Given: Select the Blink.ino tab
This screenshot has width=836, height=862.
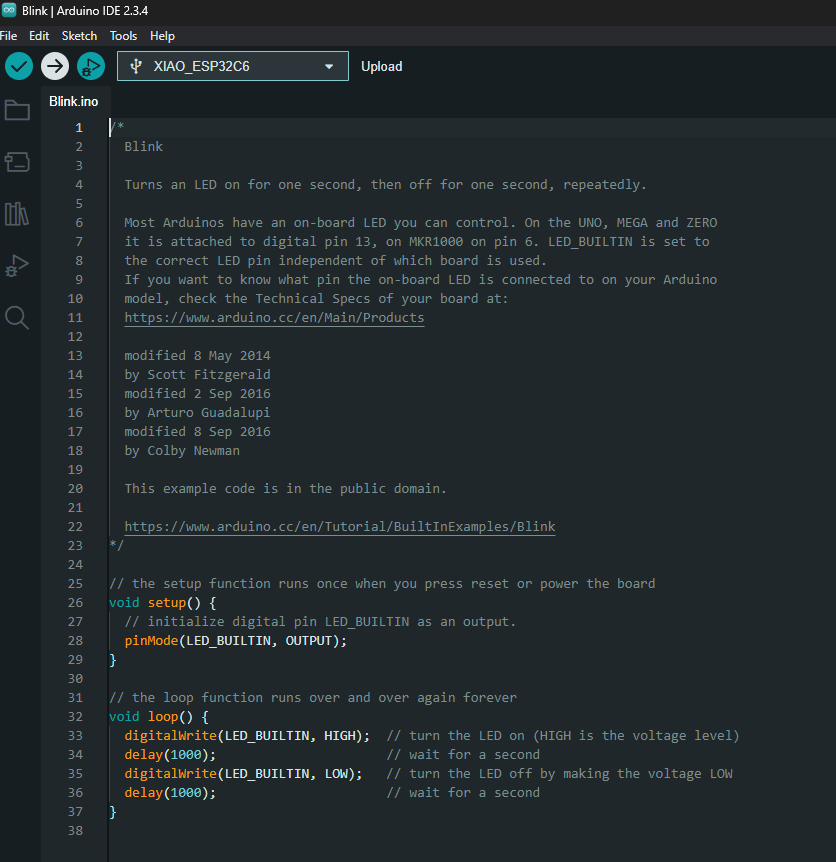Looking at the screenshot, I should (74, 102).
